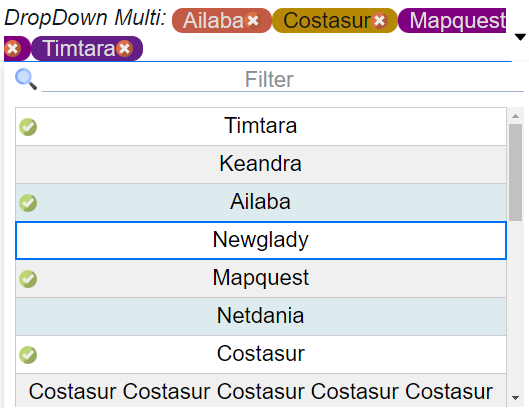Click the Timtara tag label
The height and width of the screenshot is (408, 529).
pyautogui.click(x=80, y=49)
